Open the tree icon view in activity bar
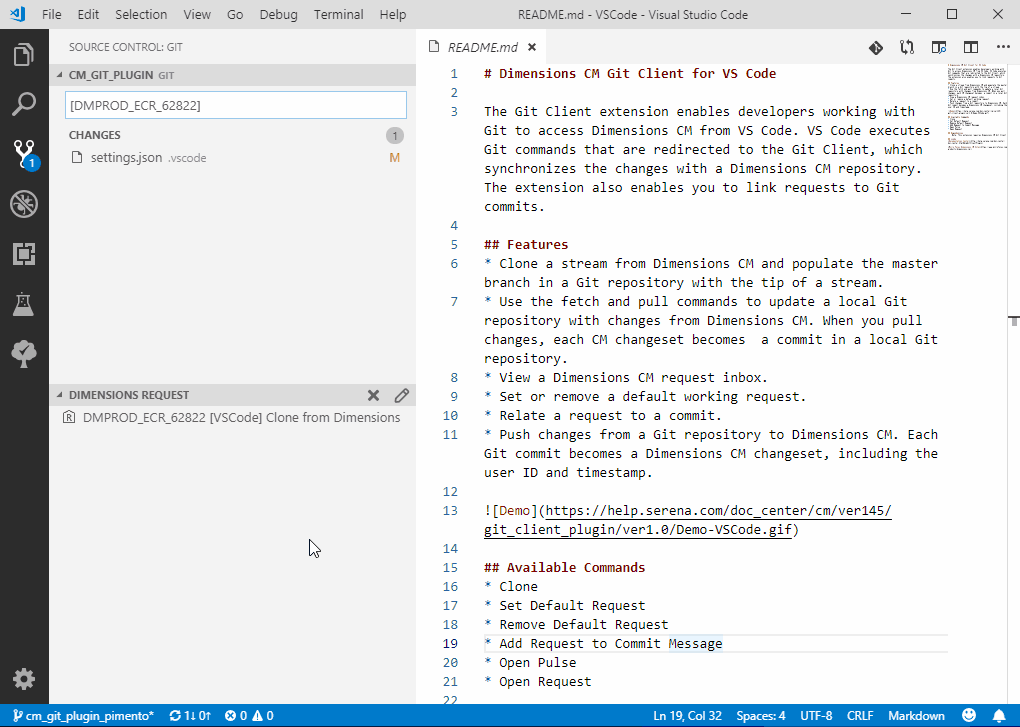The image size is (1020, 727). [24, 354]
